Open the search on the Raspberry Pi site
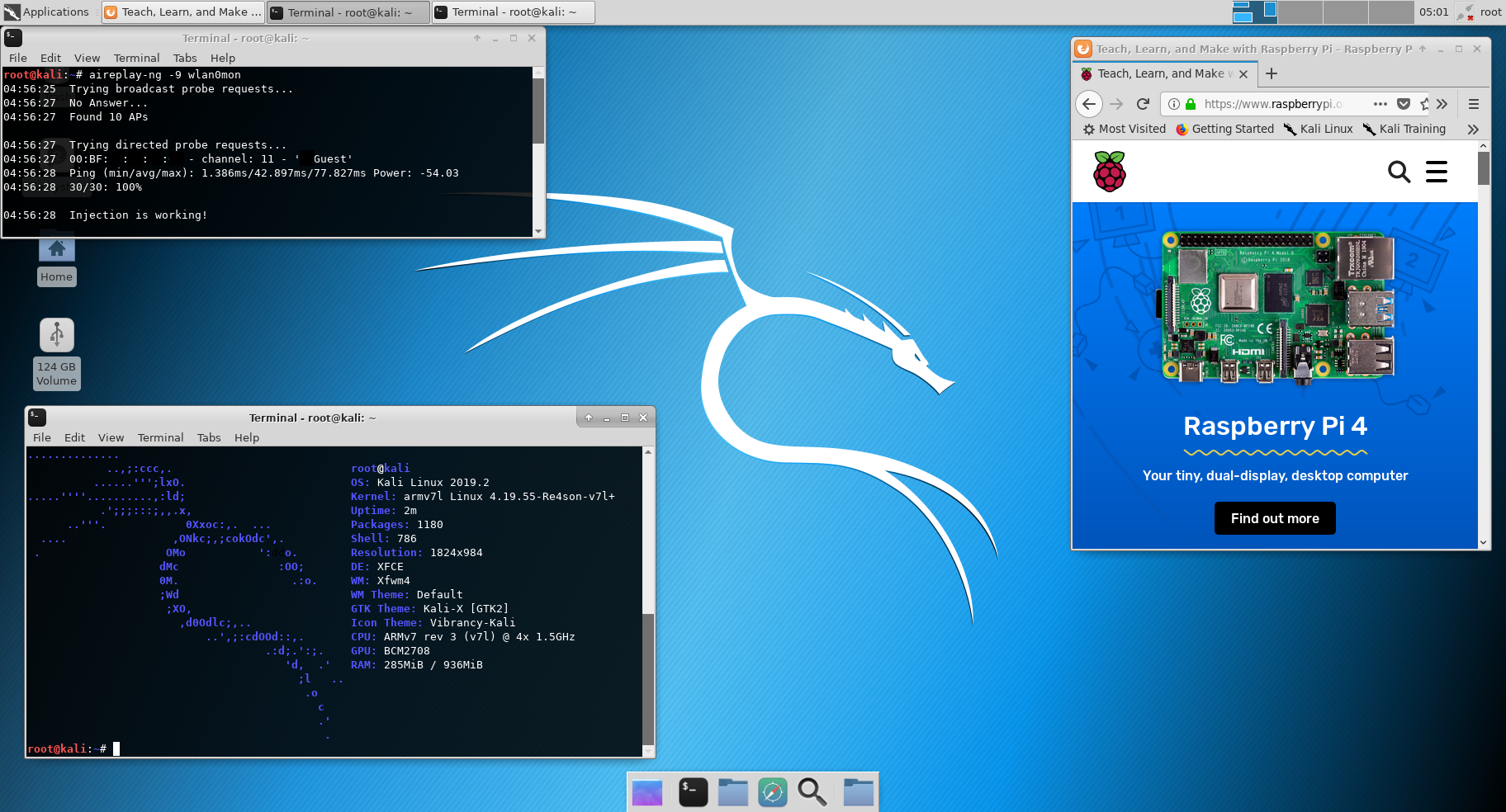Image resolution: width=1506 pixels, height=812 pixels. point(1399,172)
